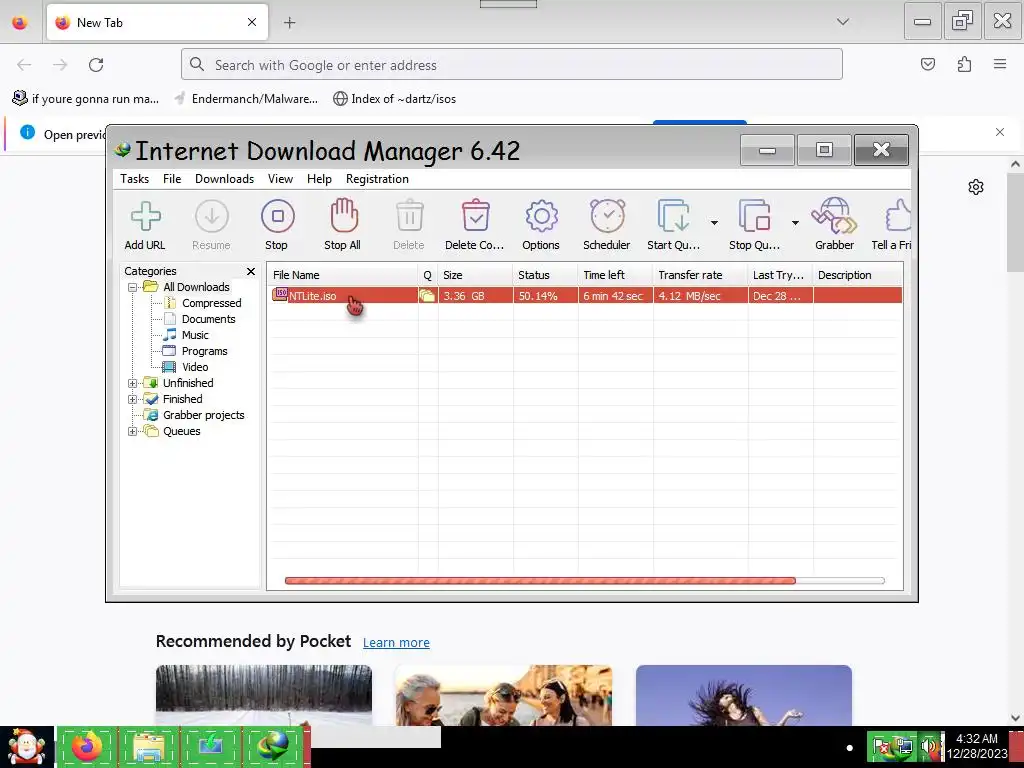Click Learn more link beside Pocket

(x=396, y=643)
